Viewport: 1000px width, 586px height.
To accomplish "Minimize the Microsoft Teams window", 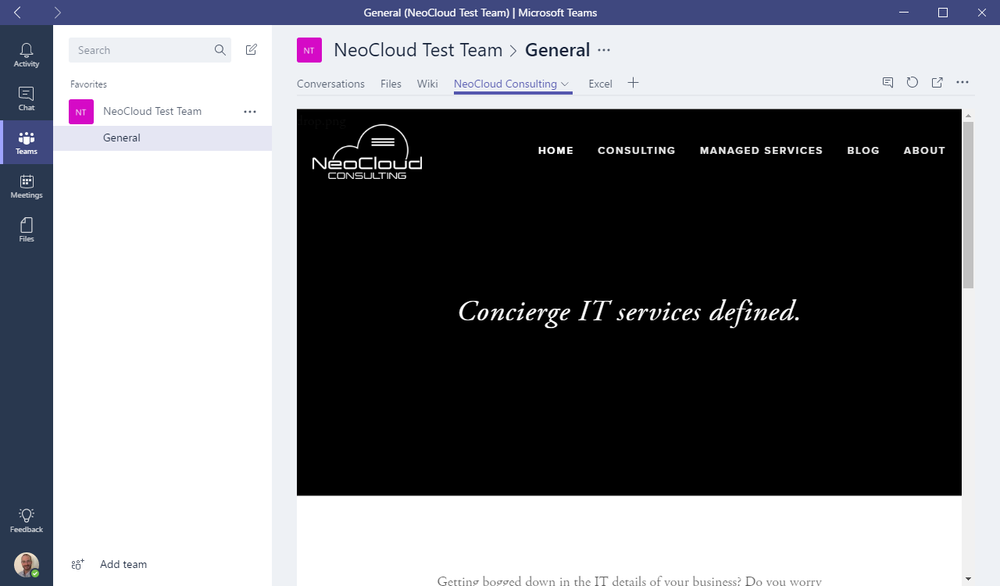I will [x=904, y=12].
